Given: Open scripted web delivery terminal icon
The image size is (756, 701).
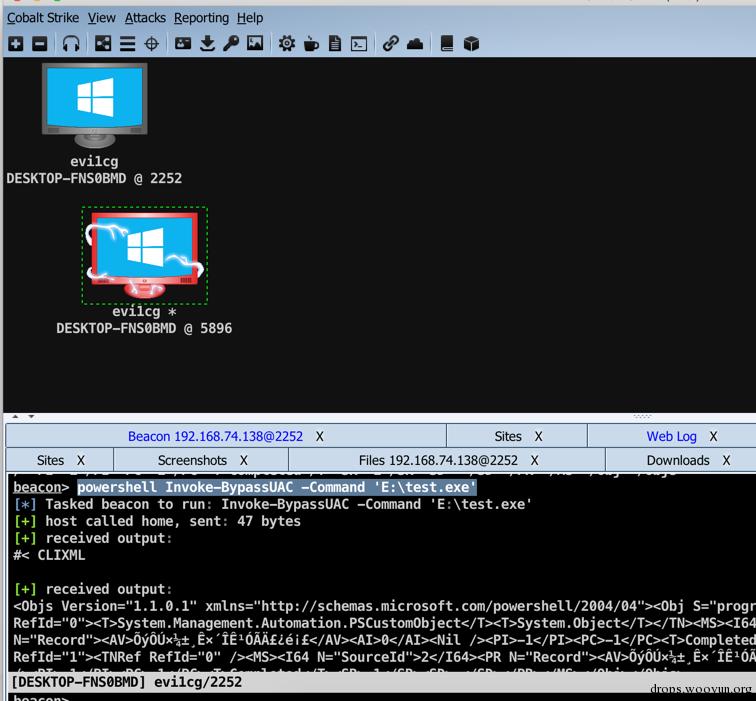Looking at the screenshot, I should coord(359,44).
